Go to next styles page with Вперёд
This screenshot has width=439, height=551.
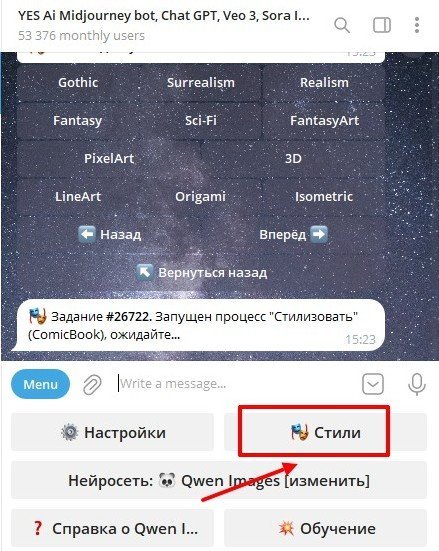tap(293, 234)
